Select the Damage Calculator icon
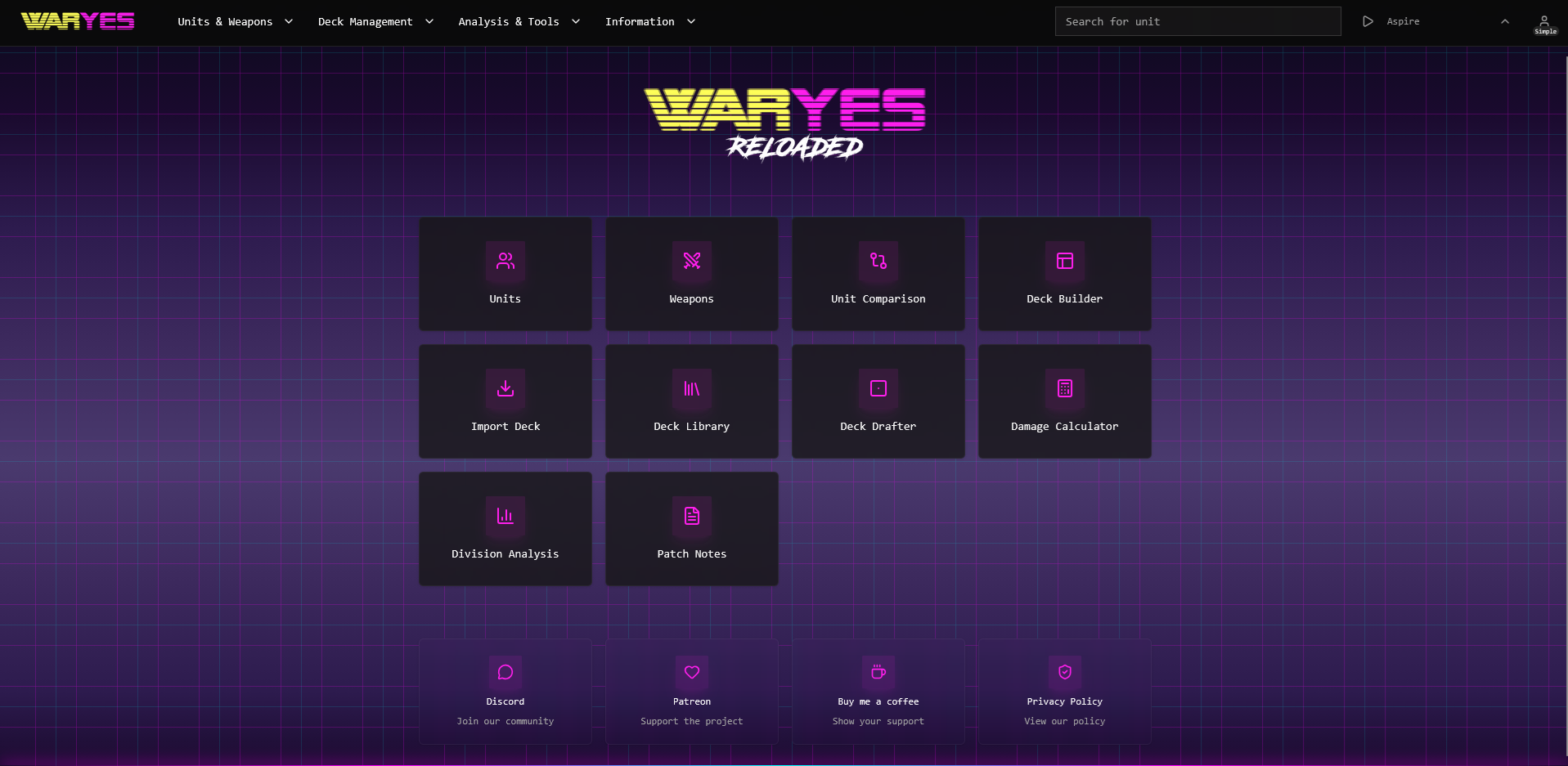Image resolution: width=1568 pixels, height=766 pixels. [1064, 388]
